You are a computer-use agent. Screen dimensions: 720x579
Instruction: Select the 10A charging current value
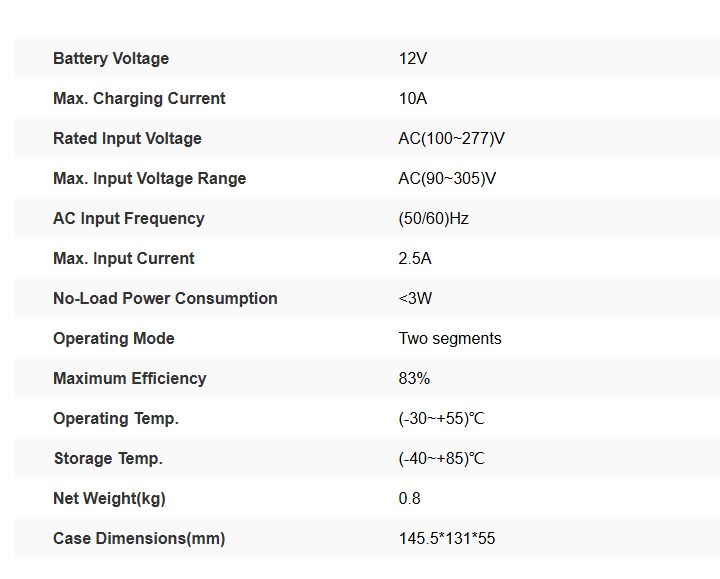pos(413,99)
